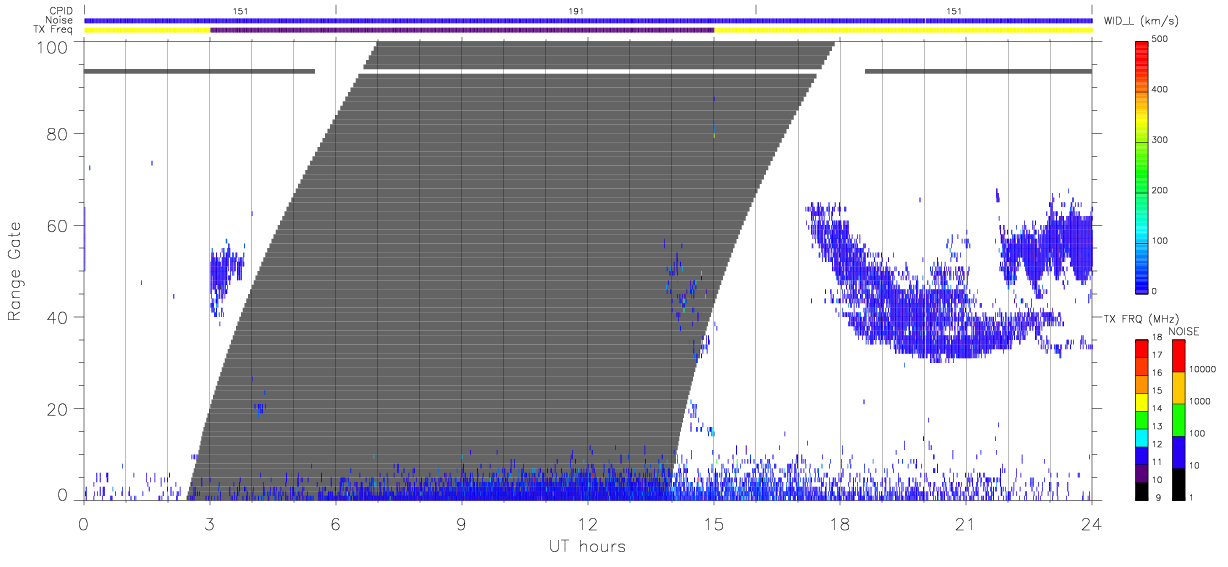The width and height of the screenshot is (1228, 567).
Task: Select the green 100–1000 NOISE legend swatch
Action: point(1177,419)
